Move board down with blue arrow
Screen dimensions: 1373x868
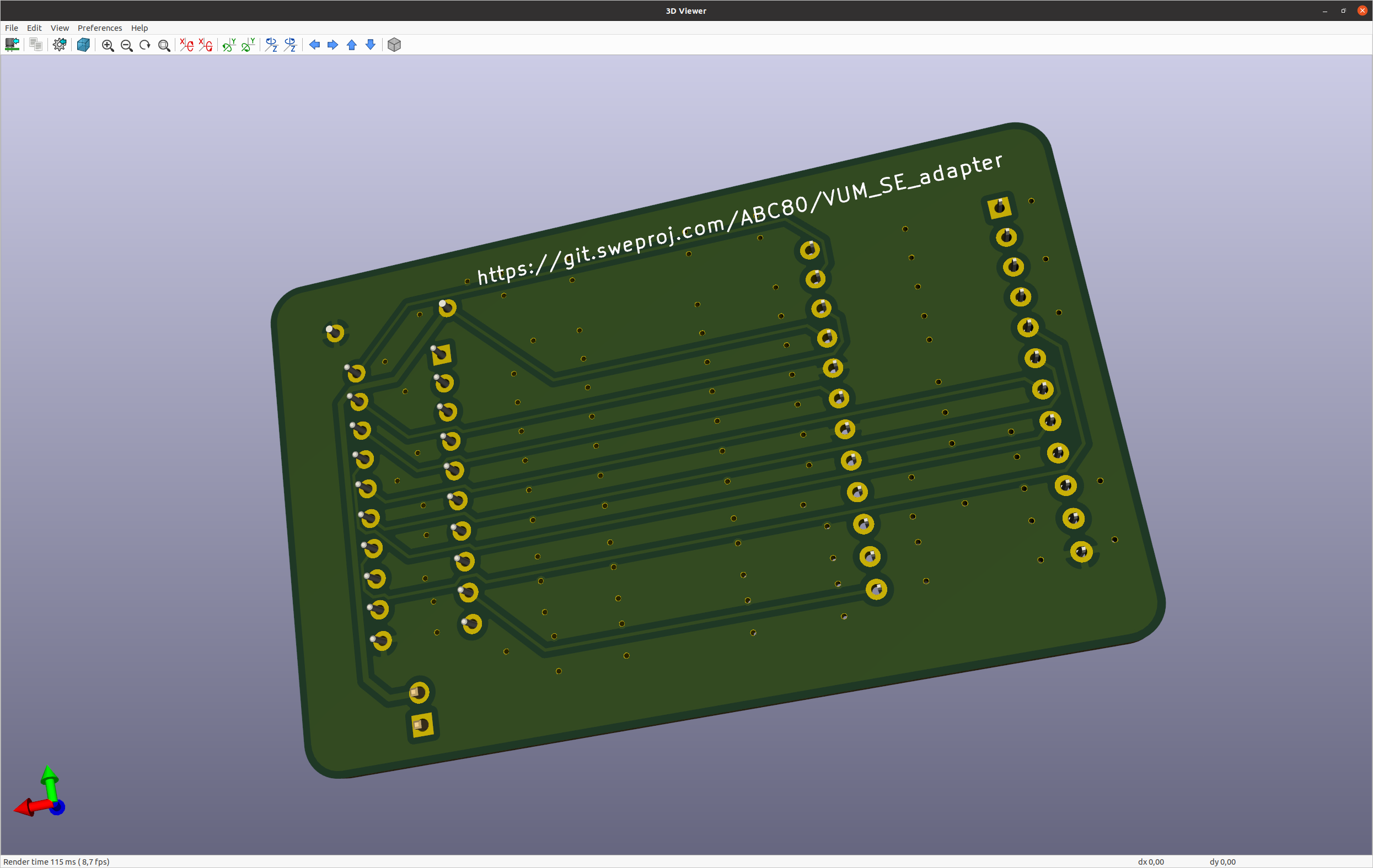(371, 45)
